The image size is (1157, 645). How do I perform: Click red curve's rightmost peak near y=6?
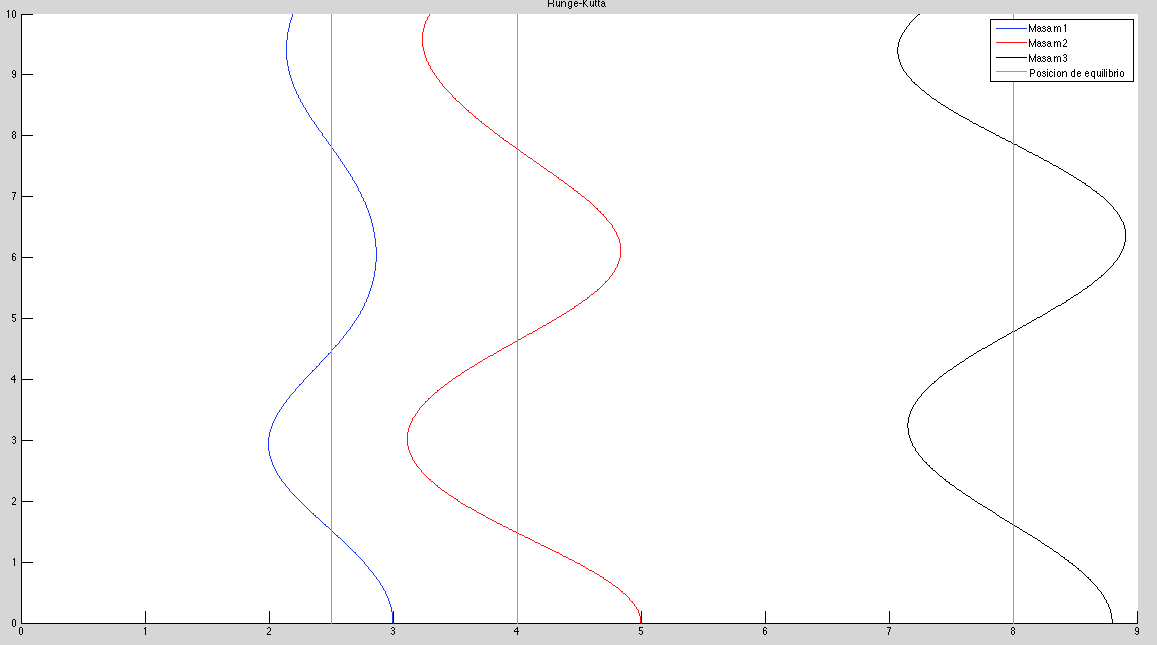621,250
